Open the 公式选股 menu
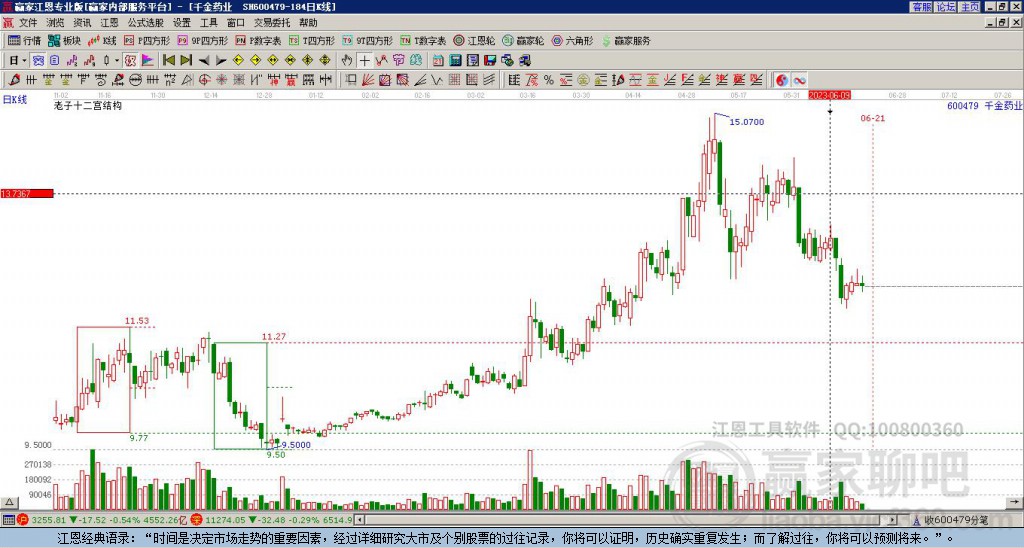Image resolution: width=1024 pixels, height=548 pixels. point(145,23)
